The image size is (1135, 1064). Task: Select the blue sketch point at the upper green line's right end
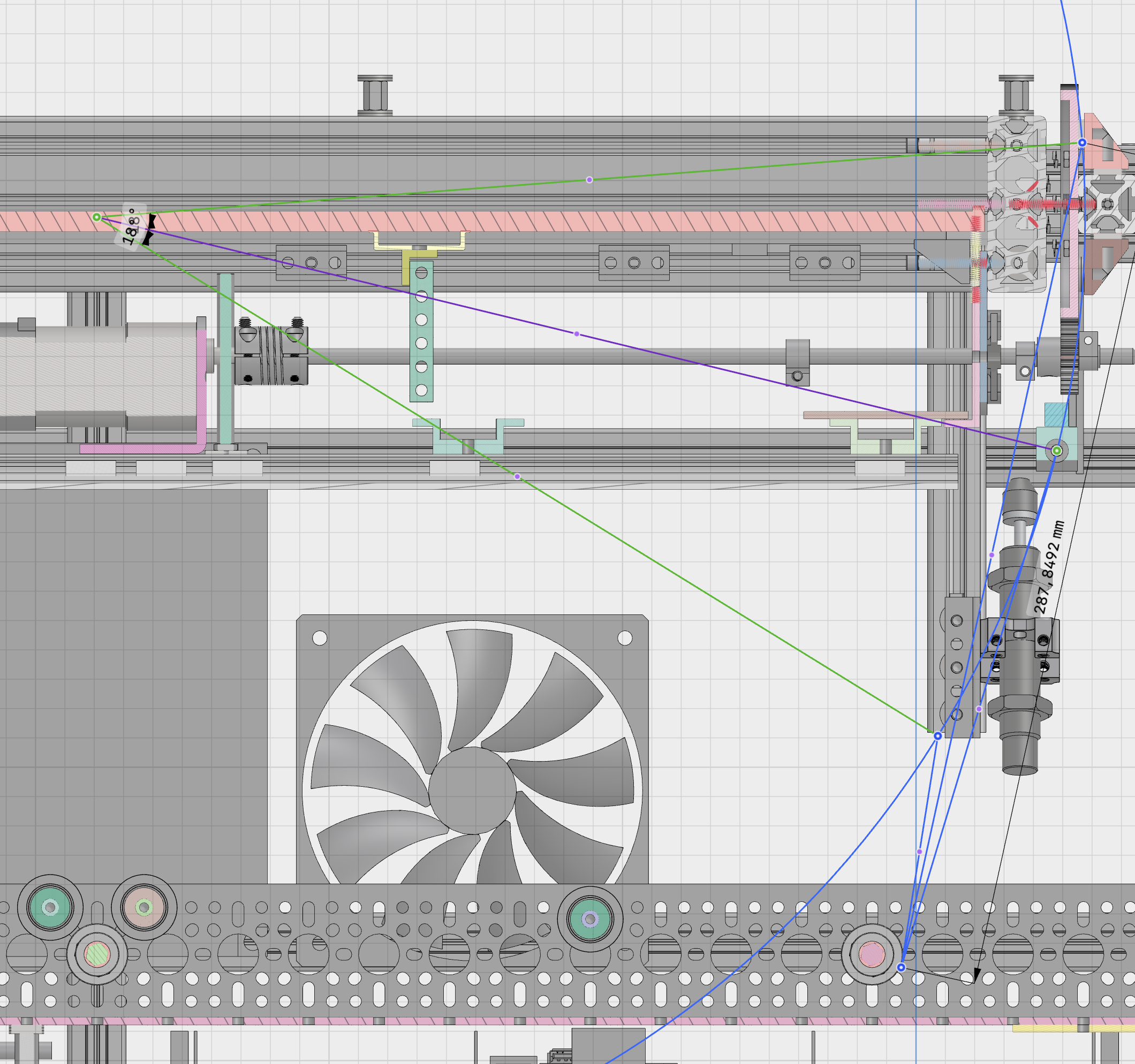pos(1082,142)
